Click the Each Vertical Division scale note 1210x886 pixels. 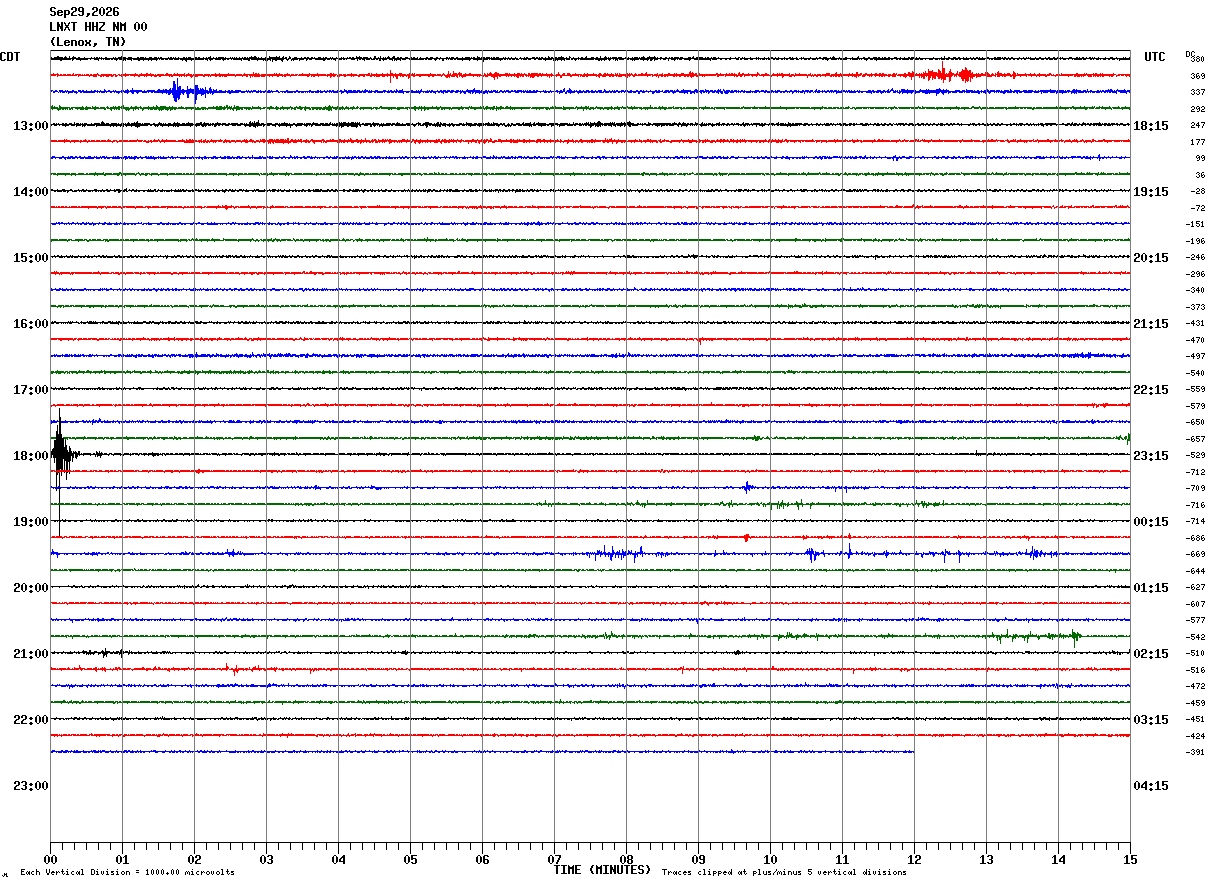pyautogui.click(x=127, y=872)
